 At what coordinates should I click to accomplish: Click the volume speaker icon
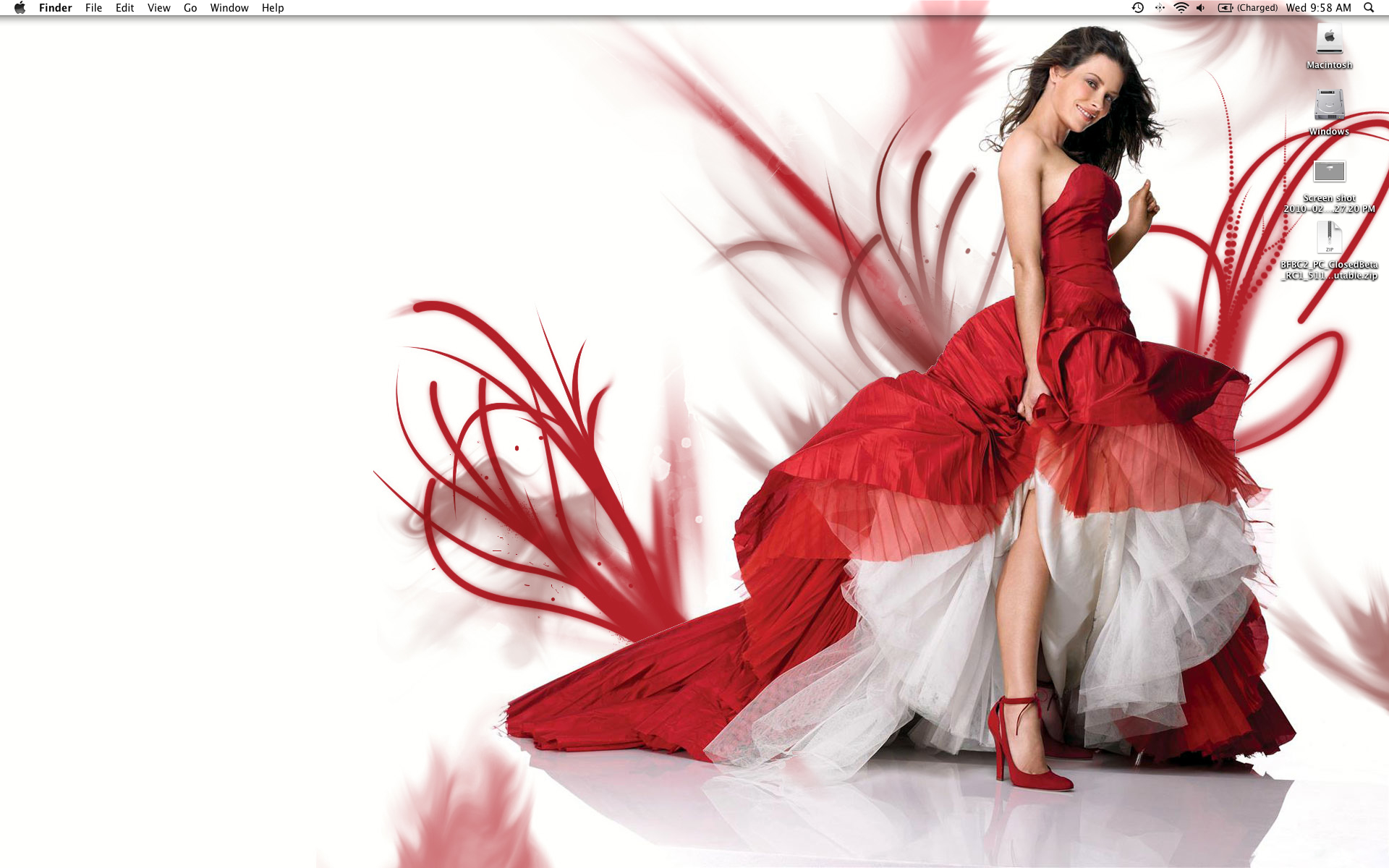tap(1201, 8)
